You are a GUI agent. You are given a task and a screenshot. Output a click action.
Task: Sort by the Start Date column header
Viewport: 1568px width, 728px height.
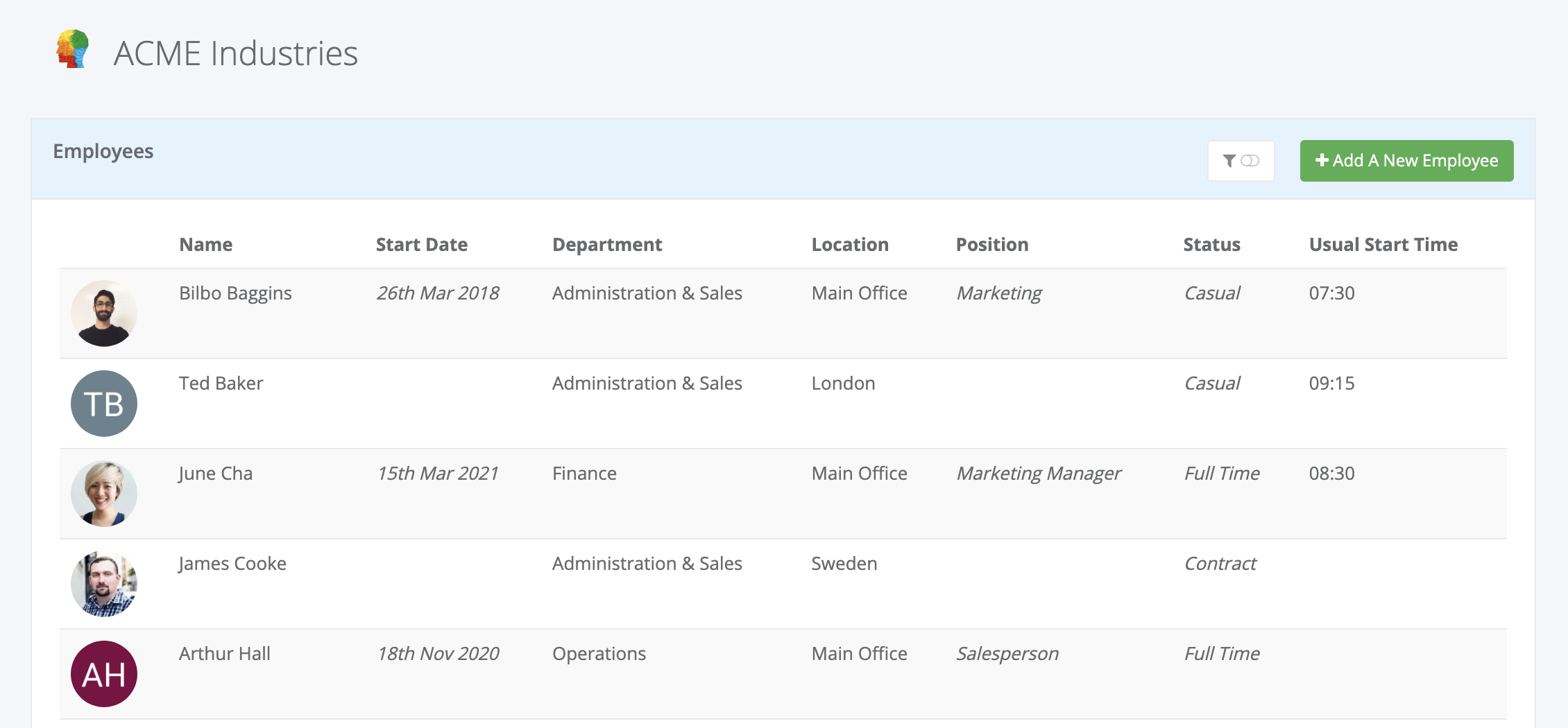(422, 245)
